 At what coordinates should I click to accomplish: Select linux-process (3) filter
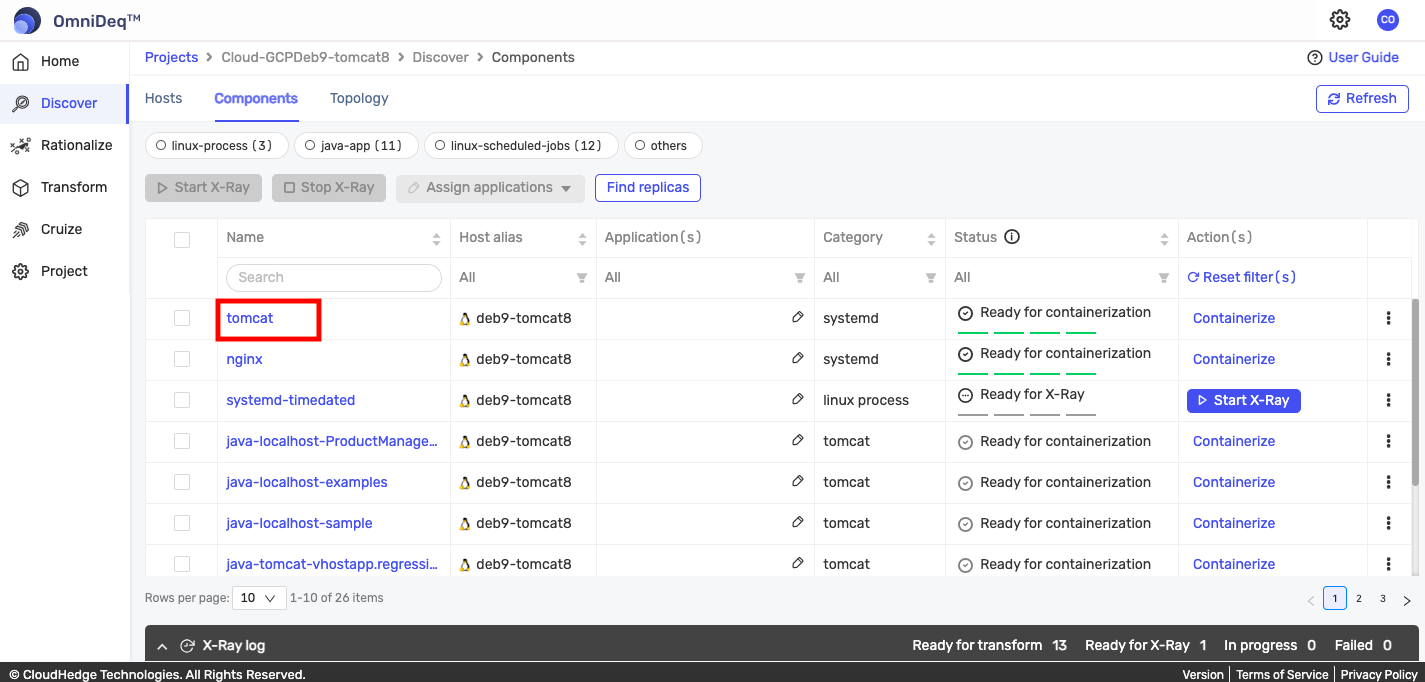[x=216, y=146]
